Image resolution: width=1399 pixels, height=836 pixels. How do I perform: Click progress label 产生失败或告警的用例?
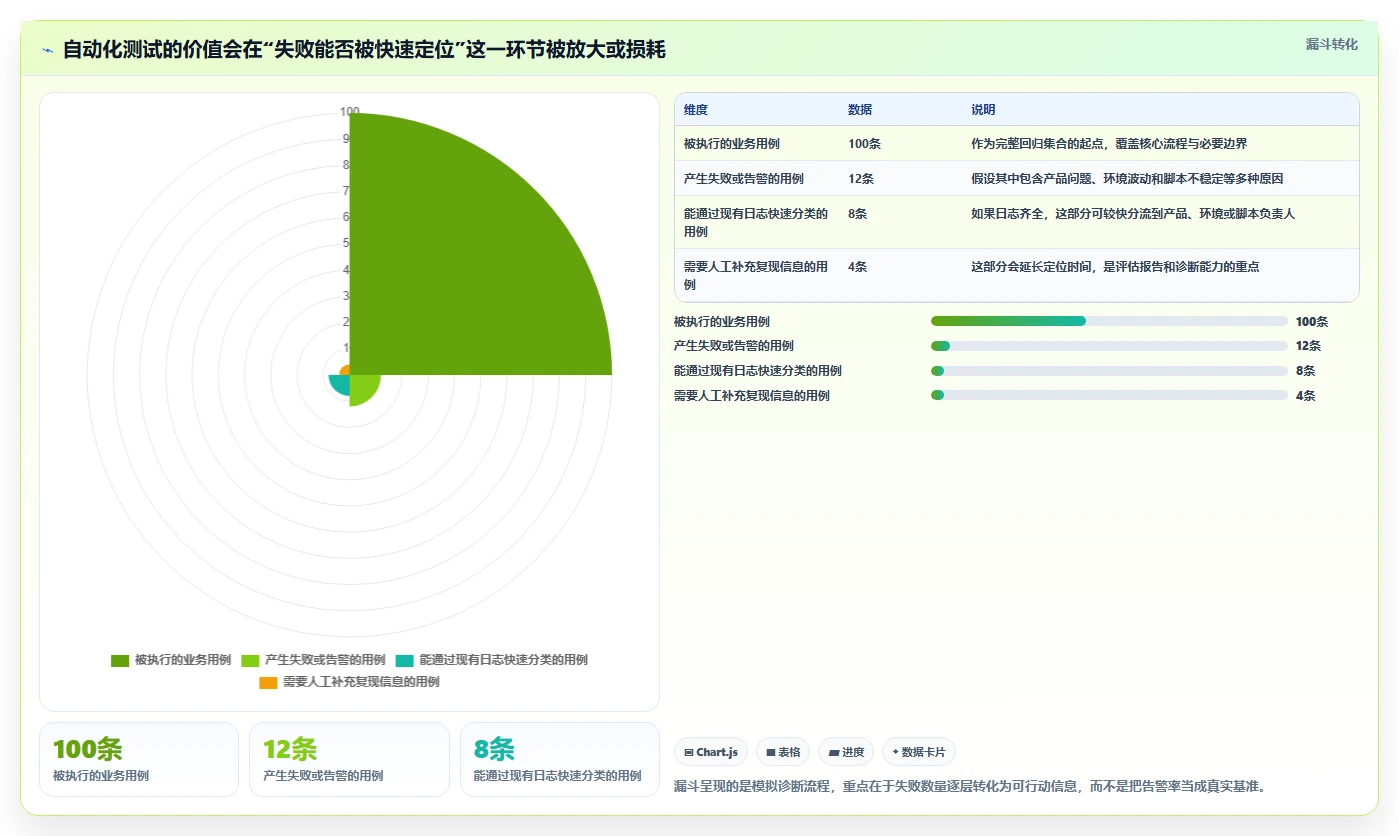click(x=734, y=346)
